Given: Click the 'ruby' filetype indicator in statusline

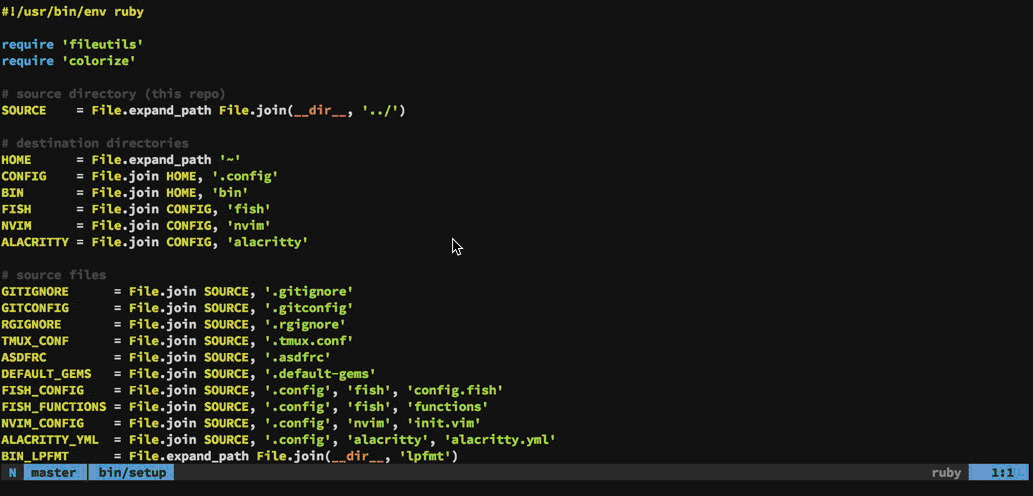Looking at the screenshot, I should click(947, 472).
